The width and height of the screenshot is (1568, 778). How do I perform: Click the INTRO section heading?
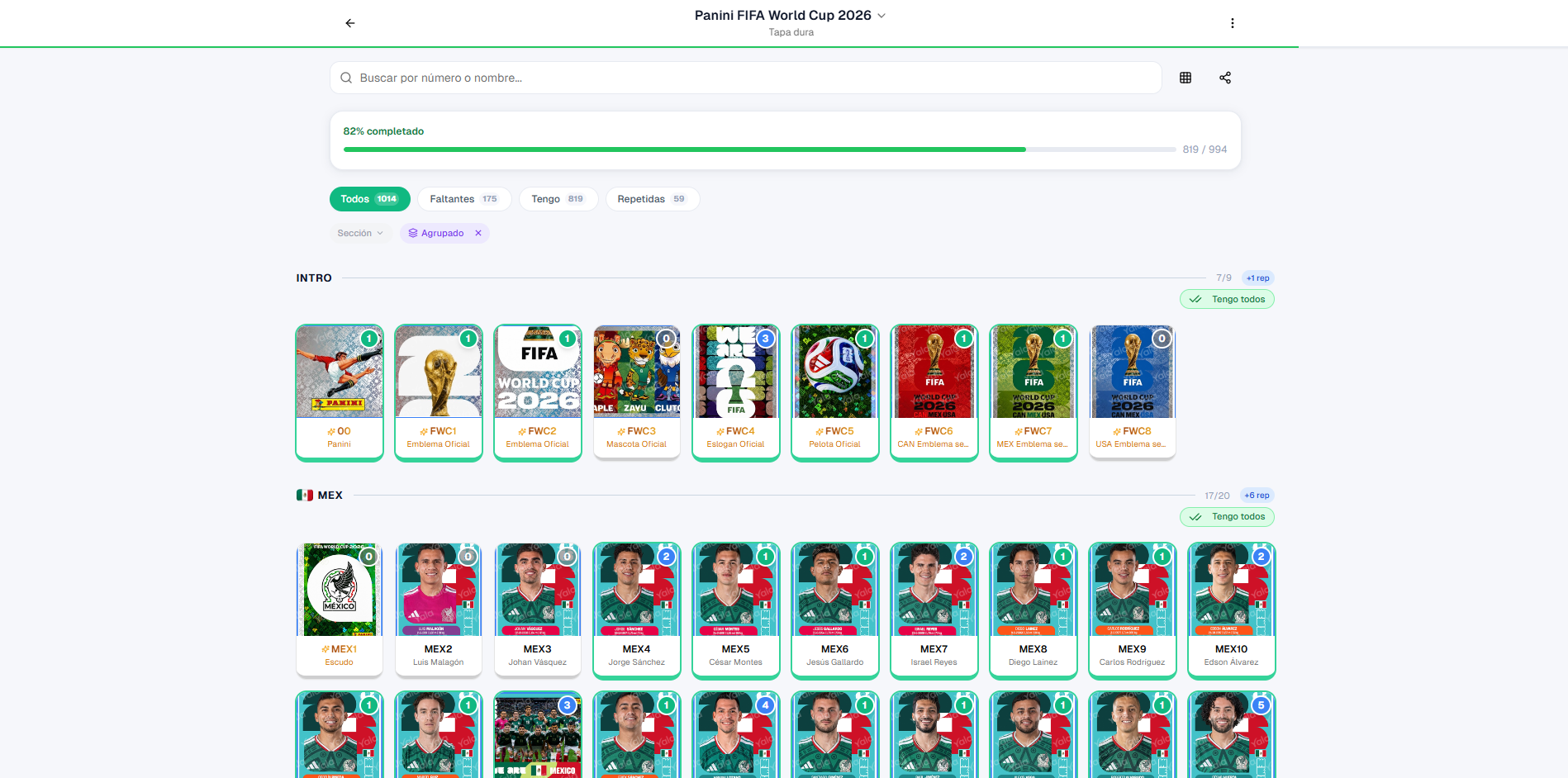pyautogui.click(x=314, y=278)
